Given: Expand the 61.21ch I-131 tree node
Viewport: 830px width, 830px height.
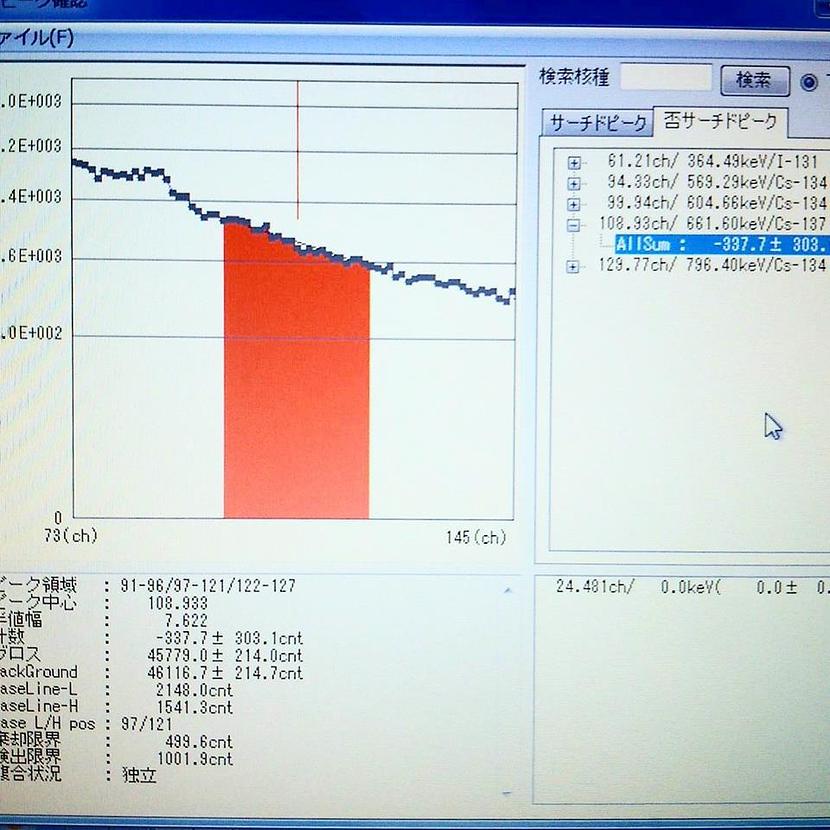Looking at the screenshot, I should tap(574, 162).
